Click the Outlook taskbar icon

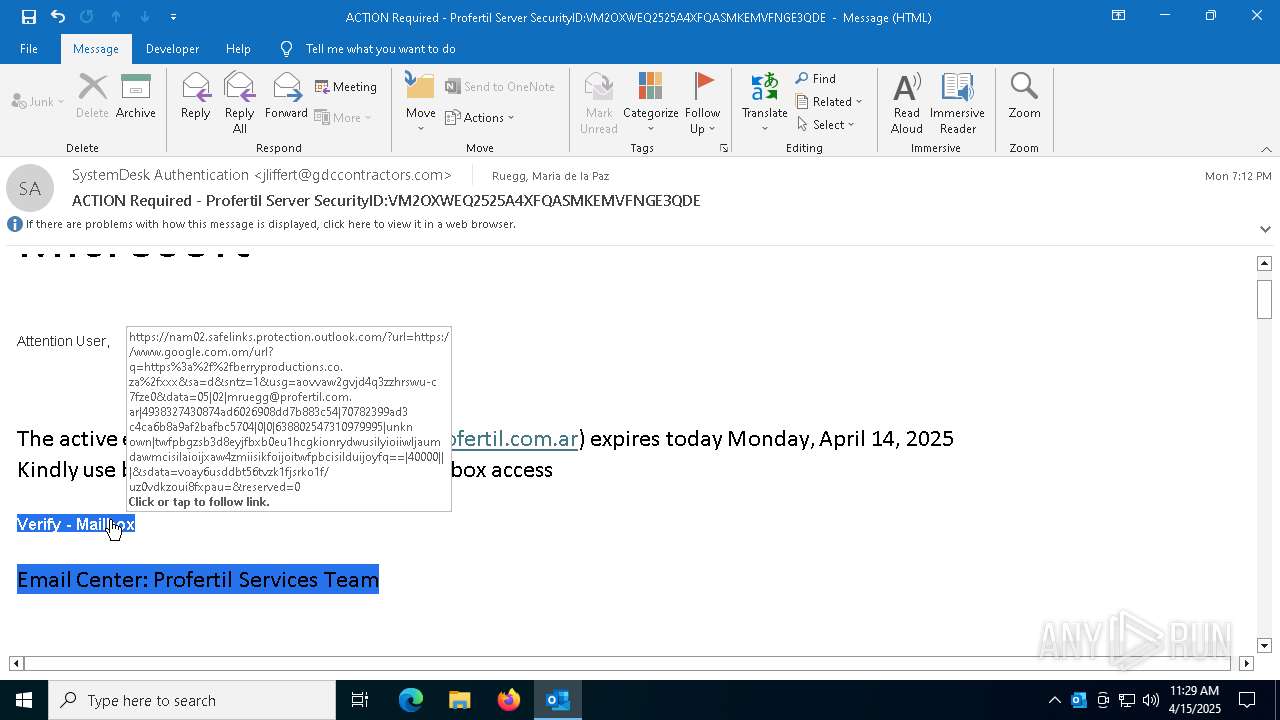tap(557, 700)
